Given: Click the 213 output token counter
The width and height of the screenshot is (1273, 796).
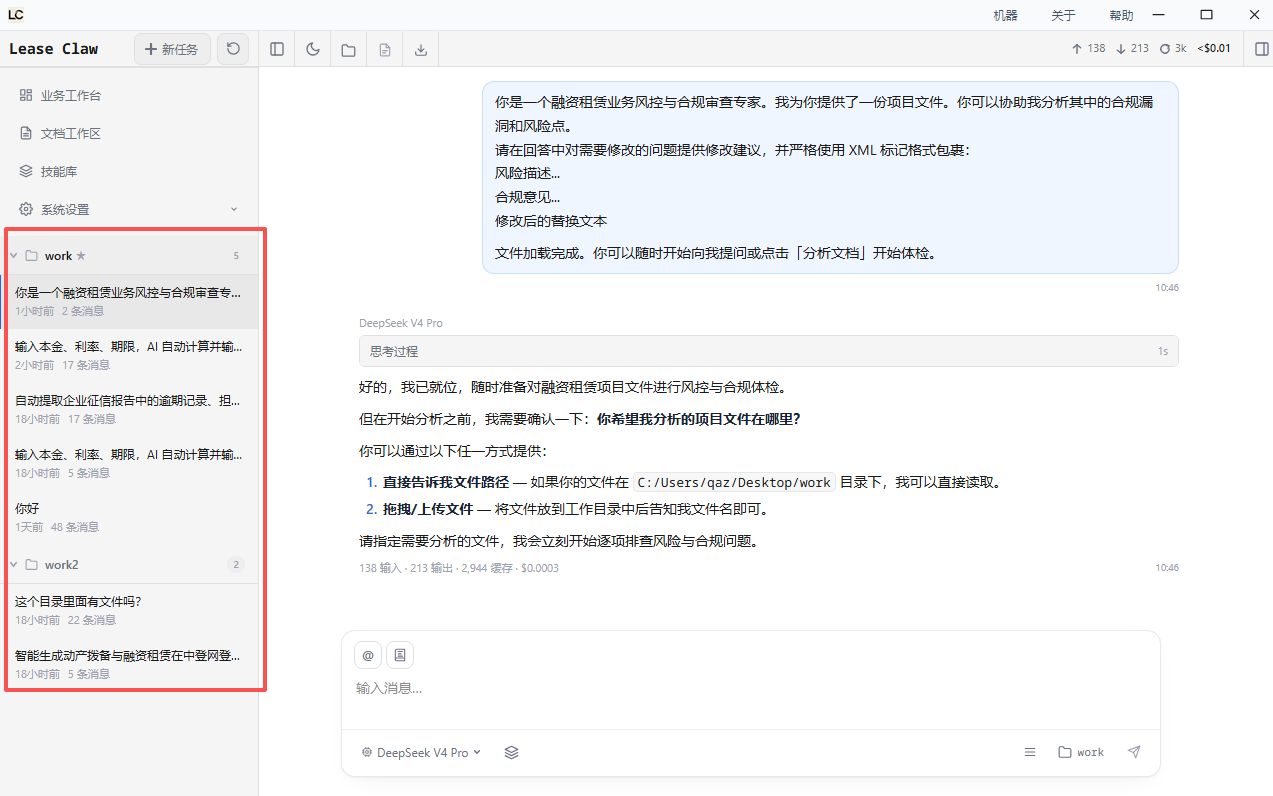Looking at the screenshot, I should tap(1132, 48).
